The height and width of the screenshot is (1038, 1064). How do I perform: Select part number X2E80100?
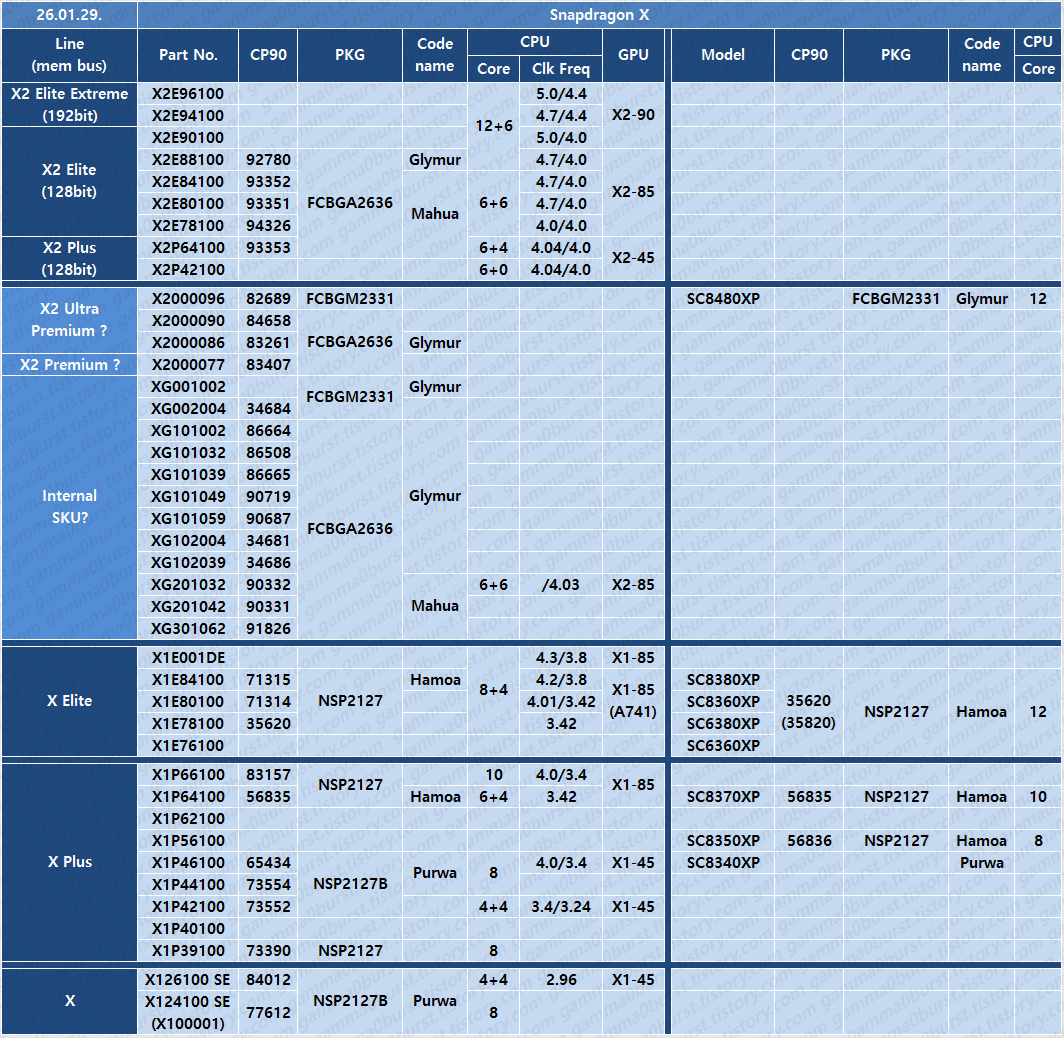click(x=188, y=204)
